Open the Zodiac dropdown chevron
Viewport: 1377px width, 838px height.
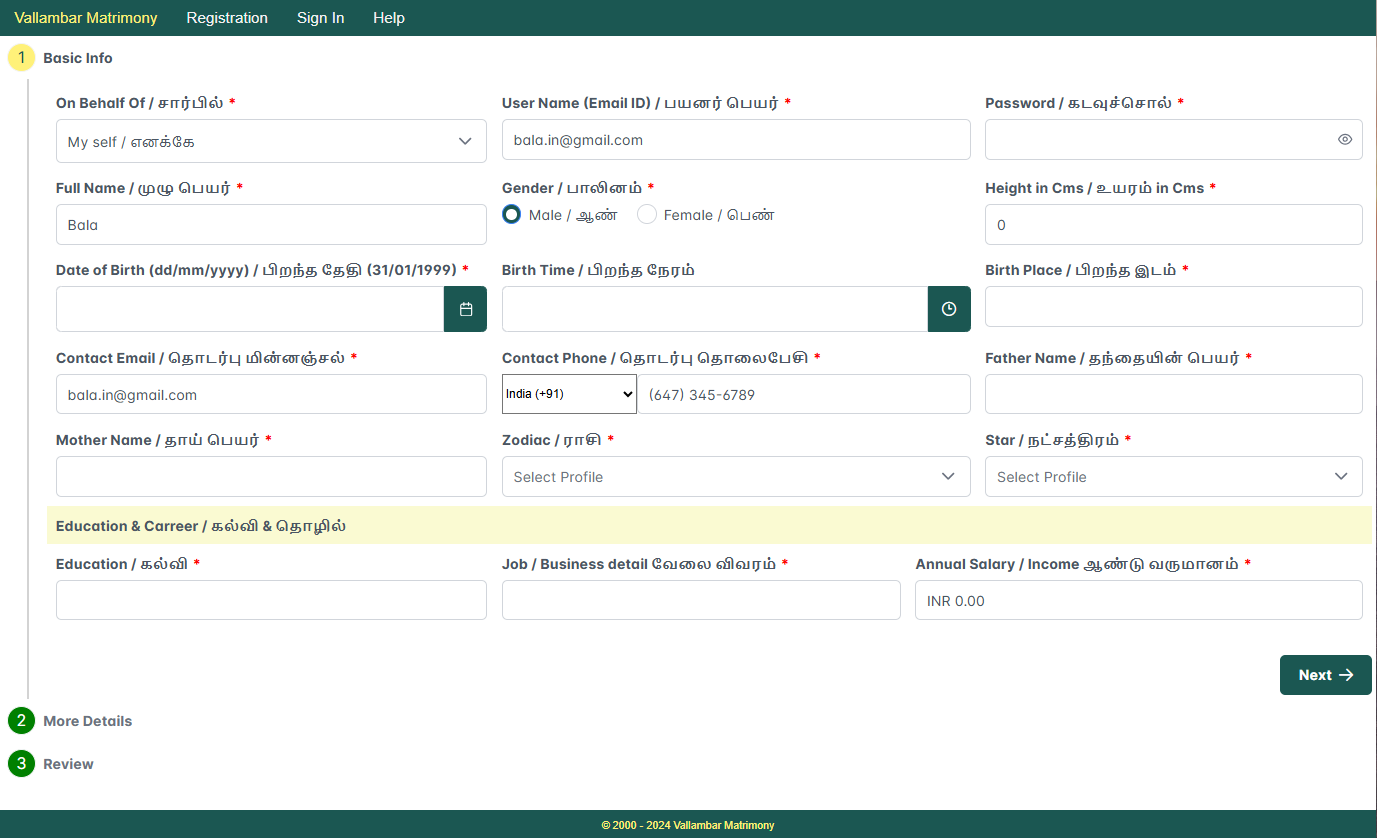pos(947,476)
